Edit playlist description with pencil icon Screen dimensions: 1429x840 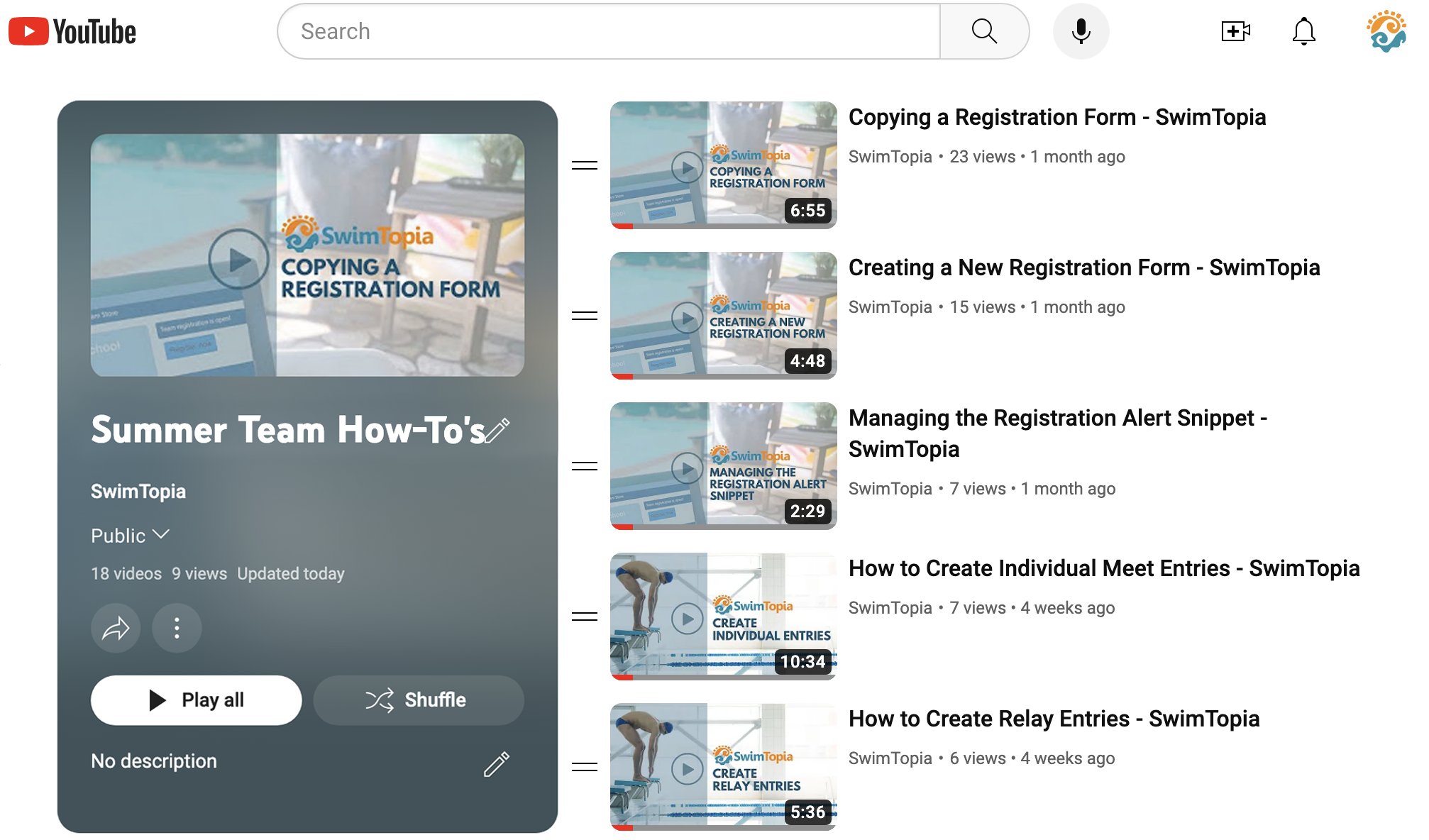[x=497, y=763]
